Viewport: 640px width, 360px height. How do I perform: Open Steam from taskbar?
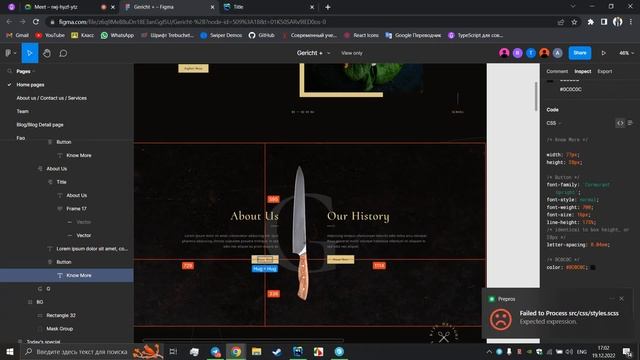point(277,351)
